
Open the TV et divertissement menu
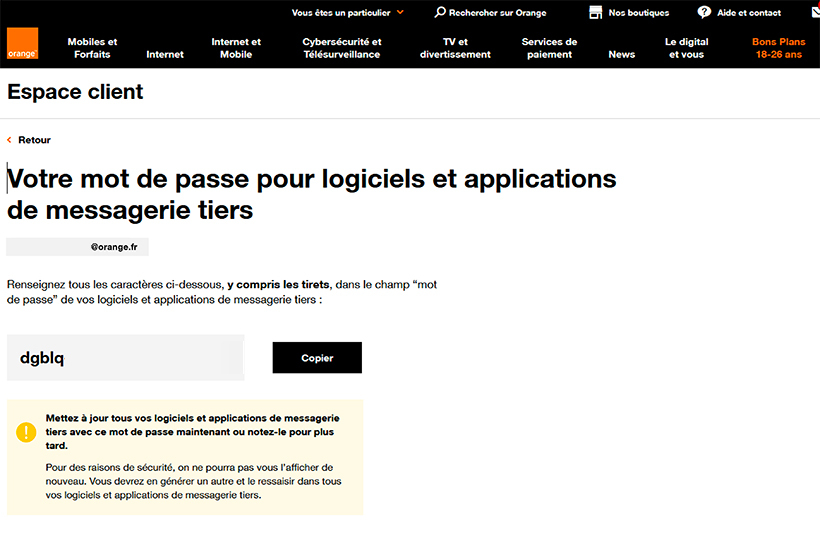coord(455,48)
